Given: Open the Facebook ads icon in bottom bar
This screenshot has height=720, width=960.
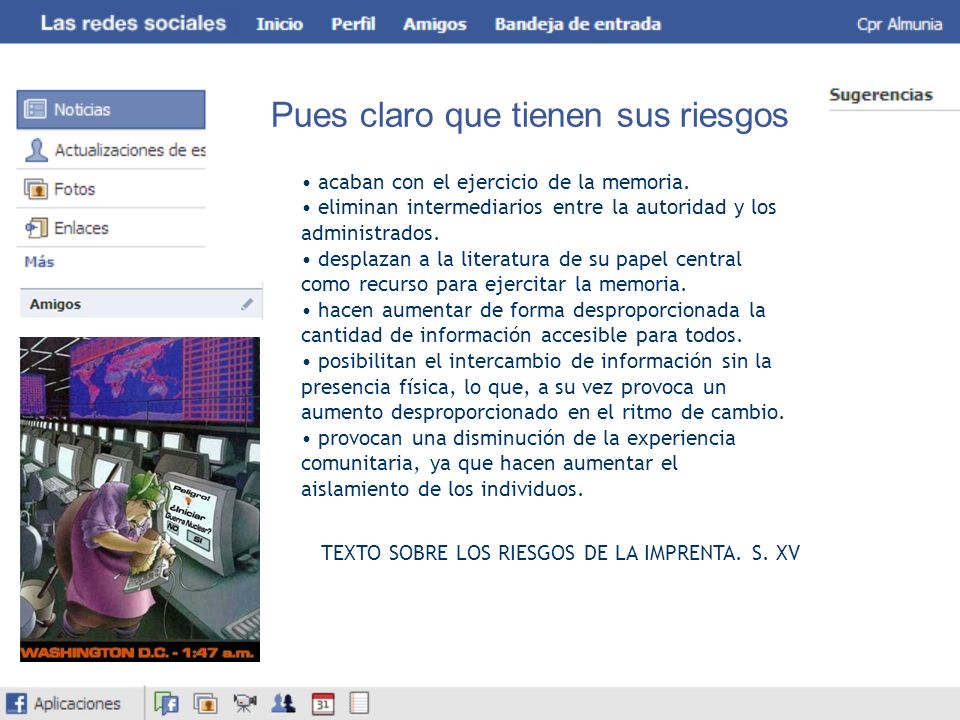Looking at the screenshot, I should (167, 703).
